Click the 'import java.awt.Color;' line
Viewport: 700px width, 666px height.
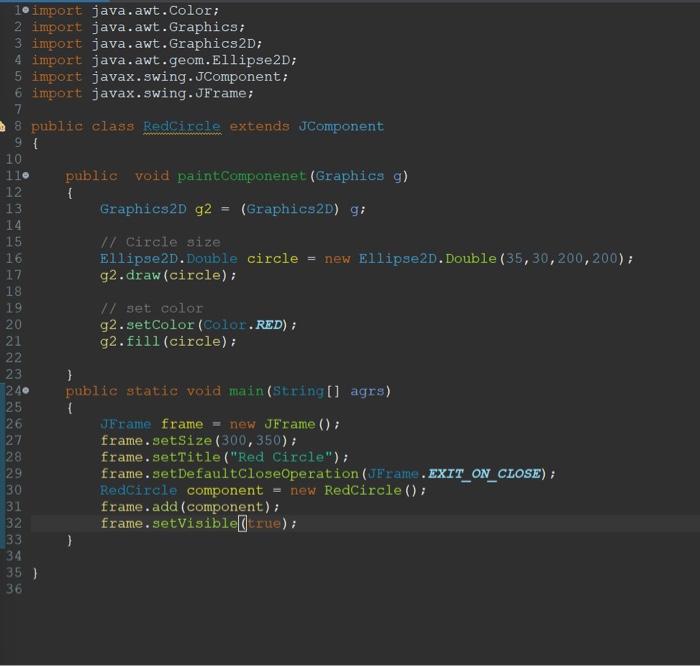tap(125, 10)
